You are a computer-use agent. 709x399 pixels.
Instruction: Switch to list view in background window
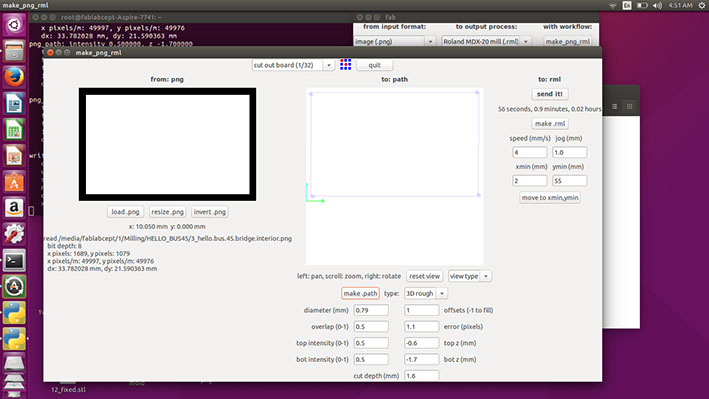614,106
